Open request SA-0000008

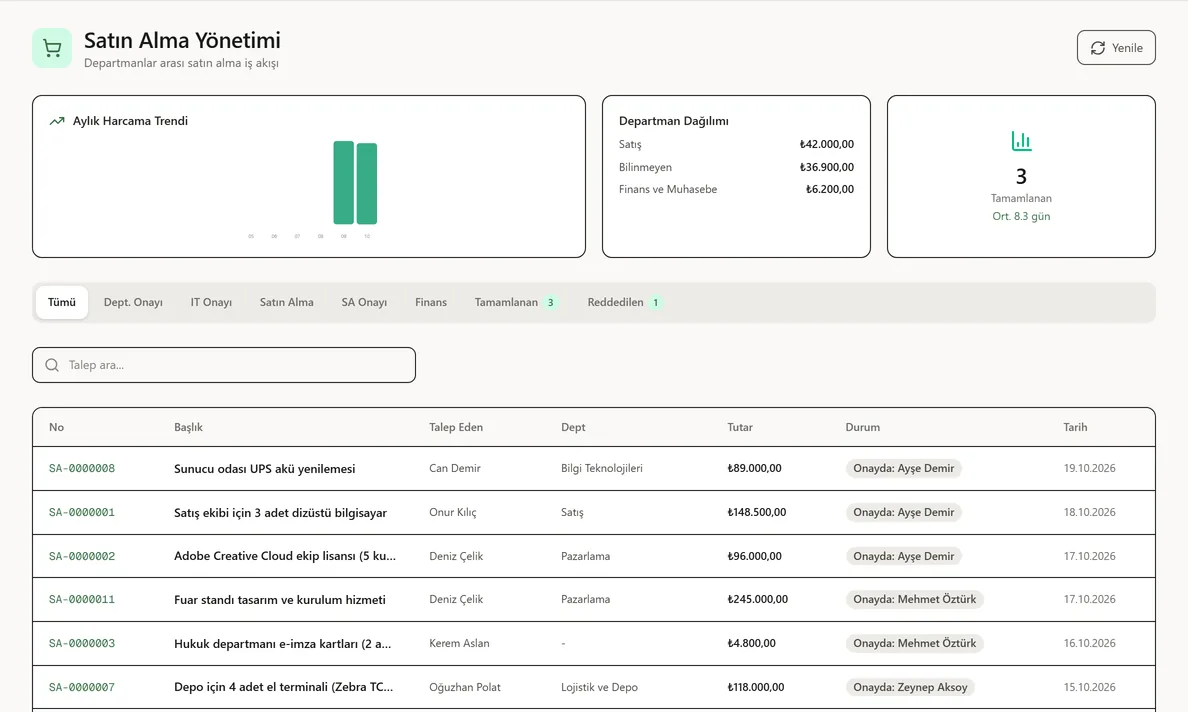82,468
